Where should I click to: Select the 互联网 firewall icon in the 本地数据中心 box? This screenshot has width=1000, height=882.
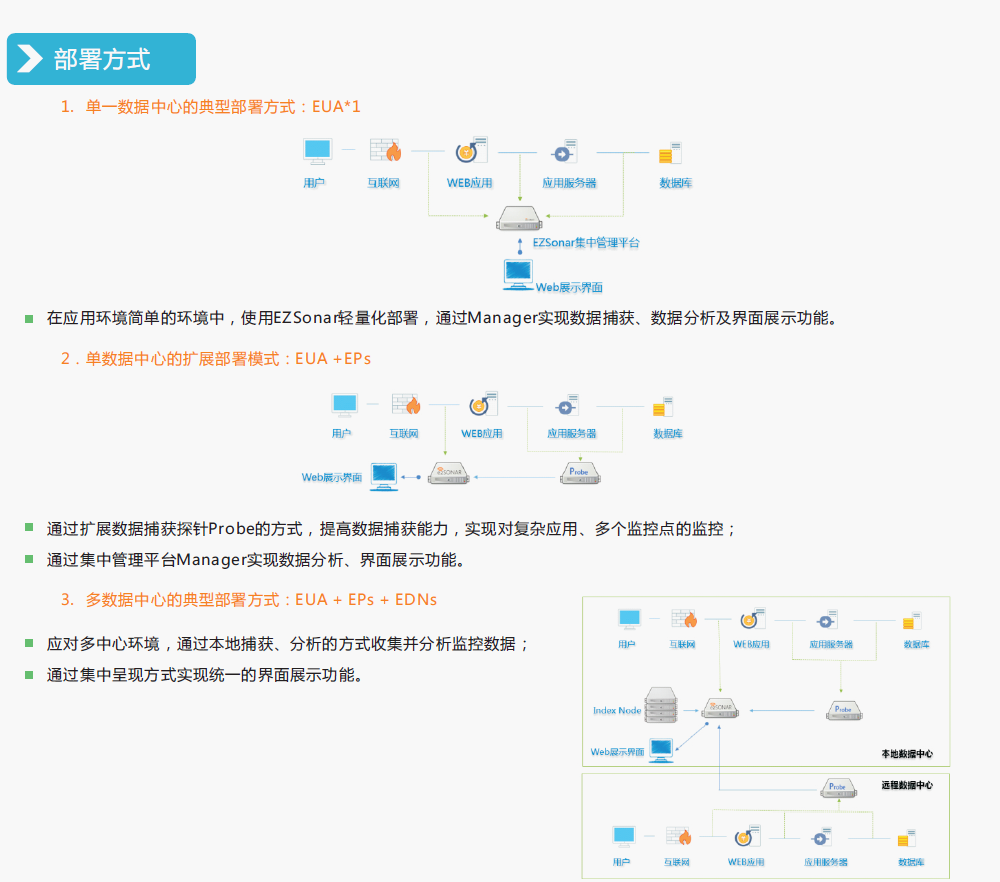[x=684, y=619]
